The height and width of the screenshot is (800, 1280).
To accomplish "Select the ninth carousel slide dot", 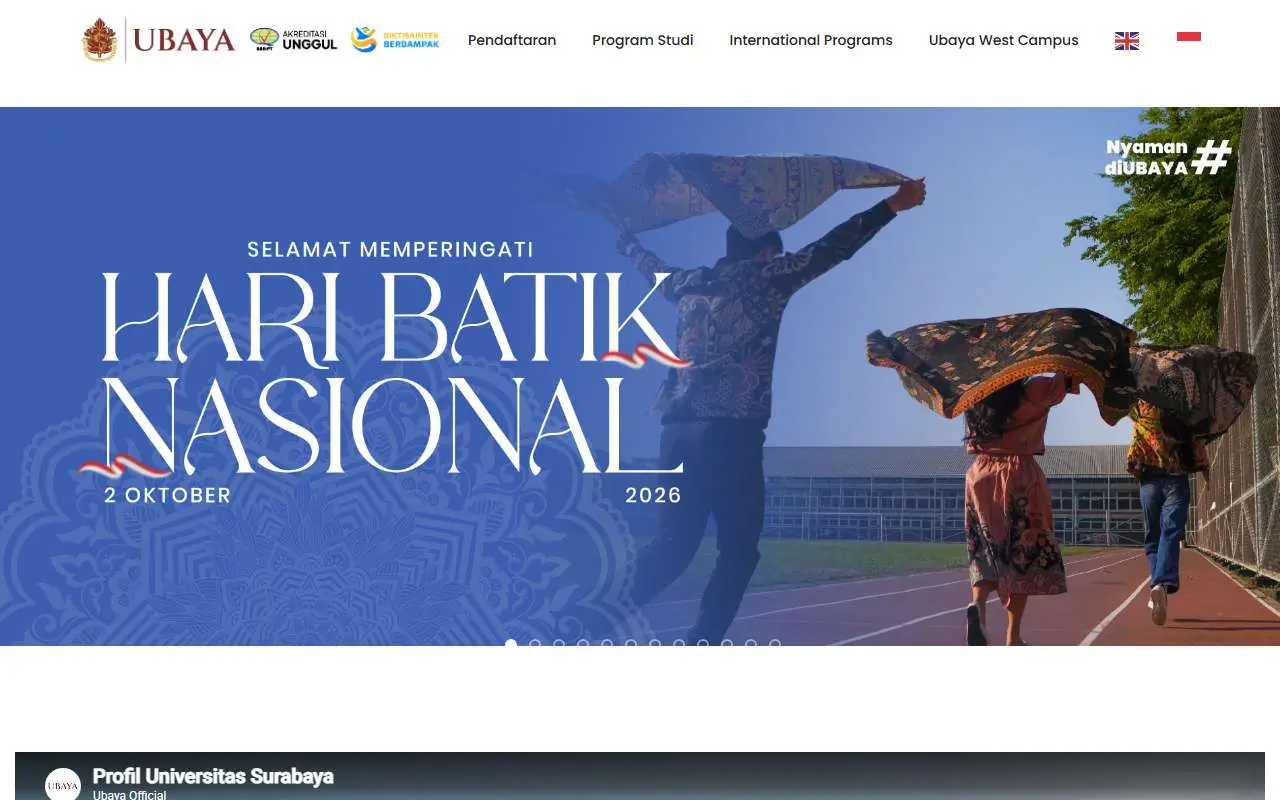I will pos(703,644).
